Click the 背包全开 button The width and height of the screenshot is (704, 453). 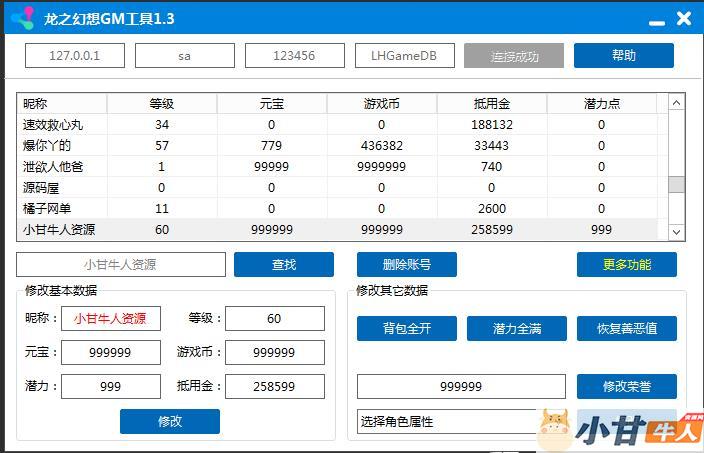coord(406,328)
